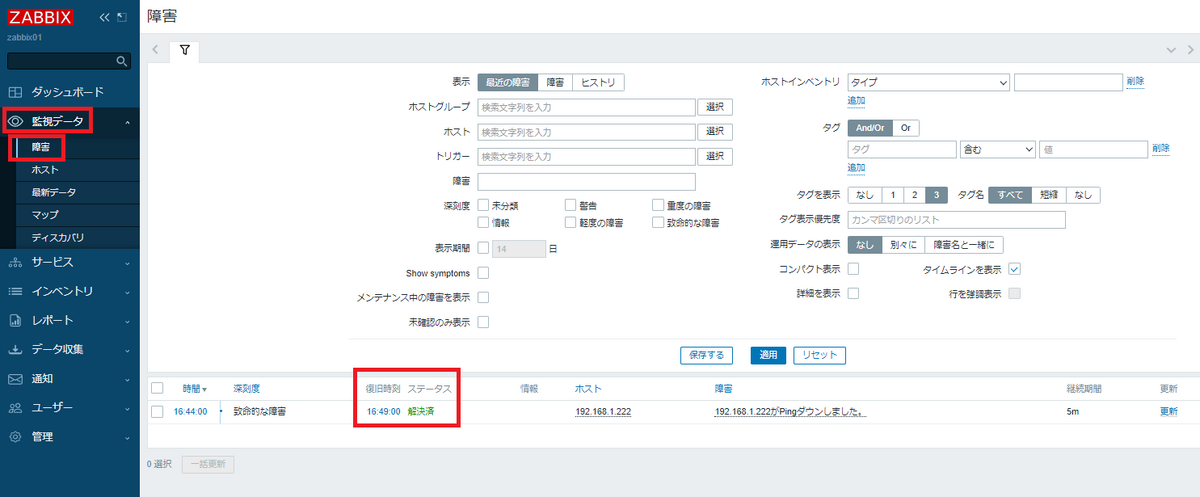Click the レポート chart icon in sidebar
1200x497 pixels.
[15, 321]
